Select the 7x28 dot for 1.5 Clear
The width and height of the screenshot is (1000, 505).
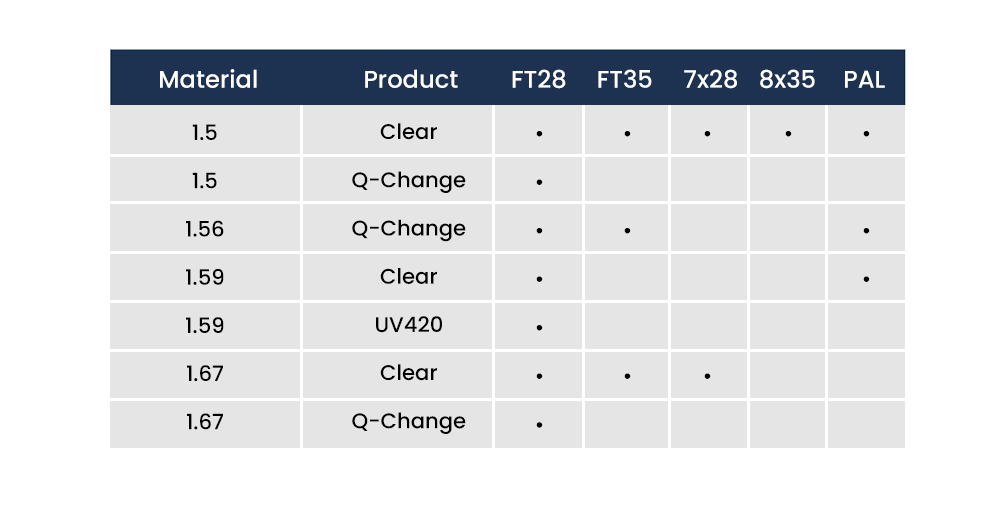(x=707, y=133)
